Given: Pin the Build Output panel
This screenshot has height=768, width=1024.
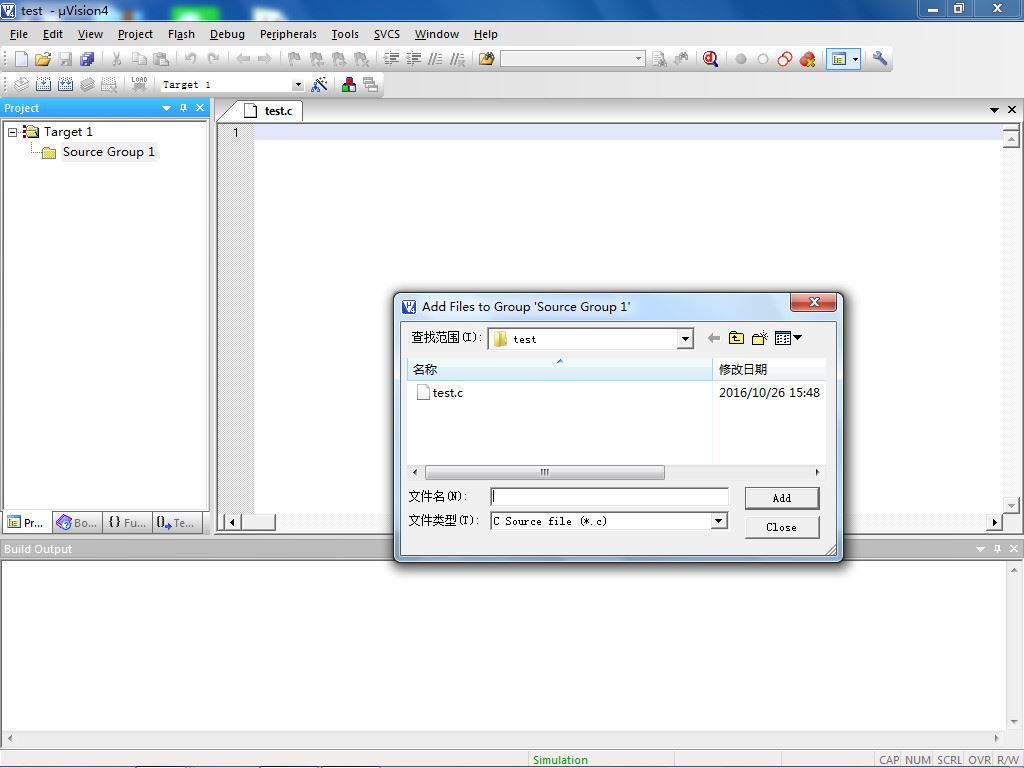Looking at the screenshot, I should pos(997,549).
